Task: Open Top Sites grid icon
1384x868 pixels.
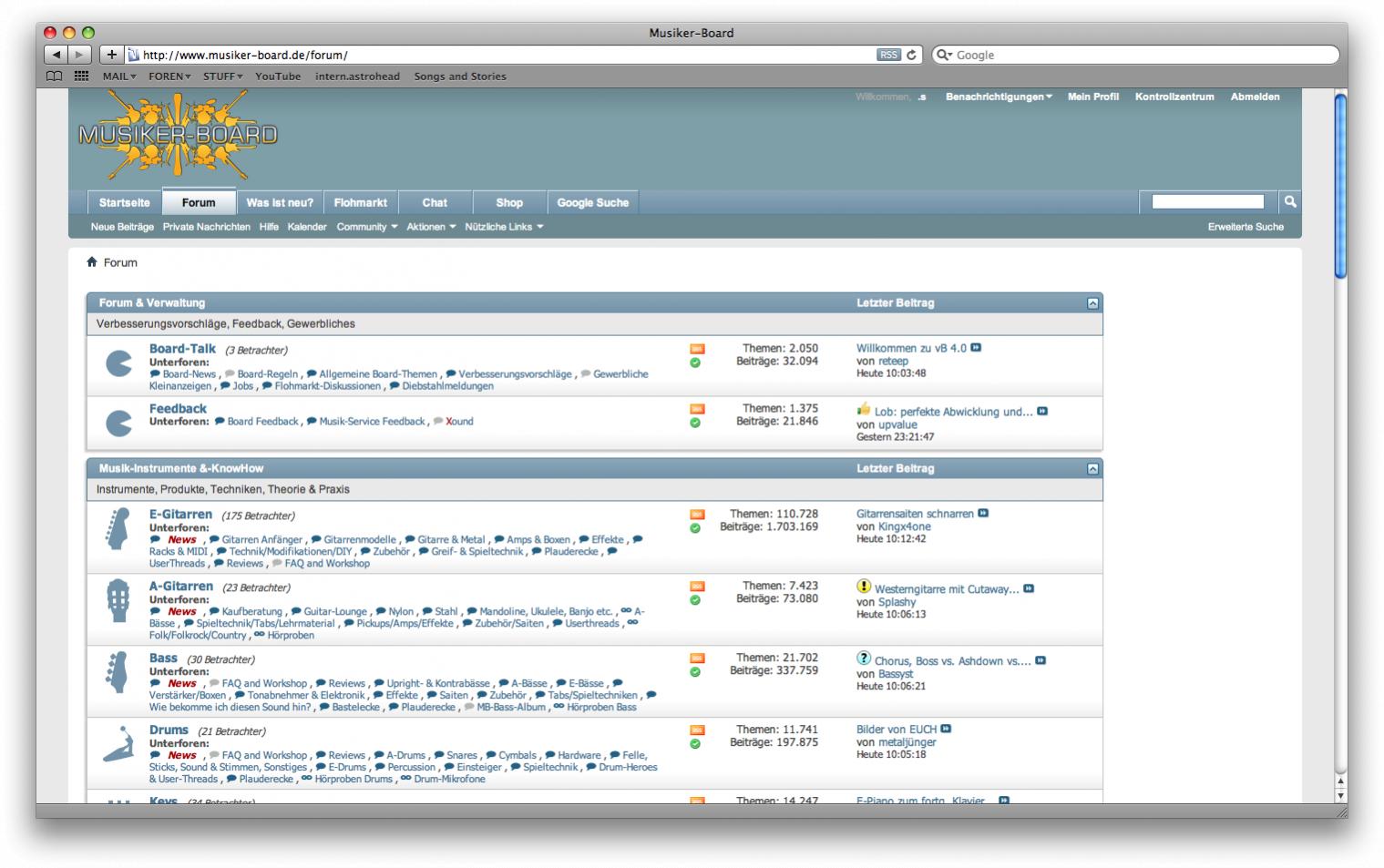Action: (81, 77)
